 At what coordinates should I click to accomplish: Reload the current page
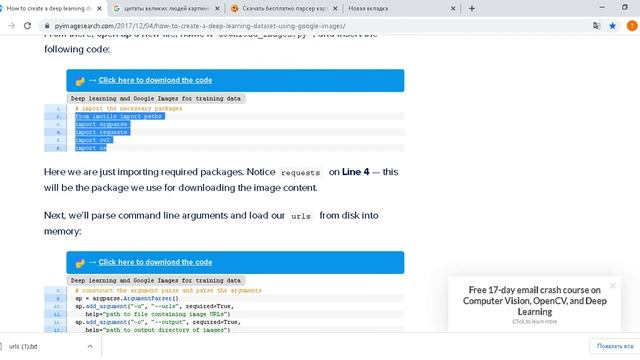coord(27,26)
